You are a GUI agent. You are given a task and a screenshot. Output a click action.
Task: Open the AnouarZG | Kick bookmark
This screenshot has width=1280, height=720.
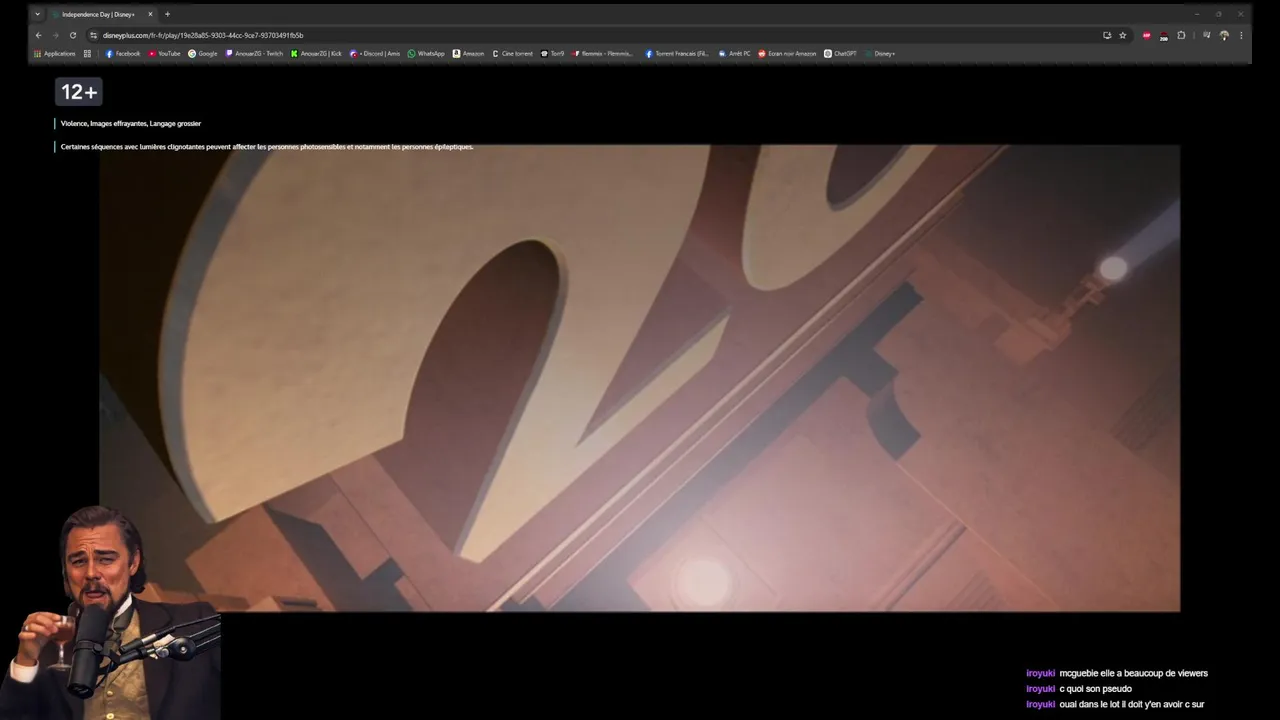coord(316,54)
